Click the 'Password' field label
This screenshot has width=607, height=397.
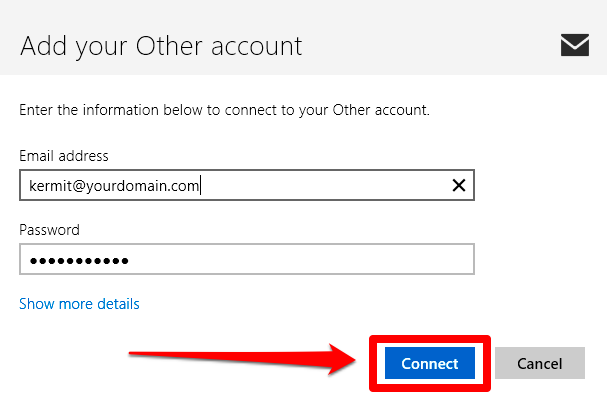click(x=50, y=230)
